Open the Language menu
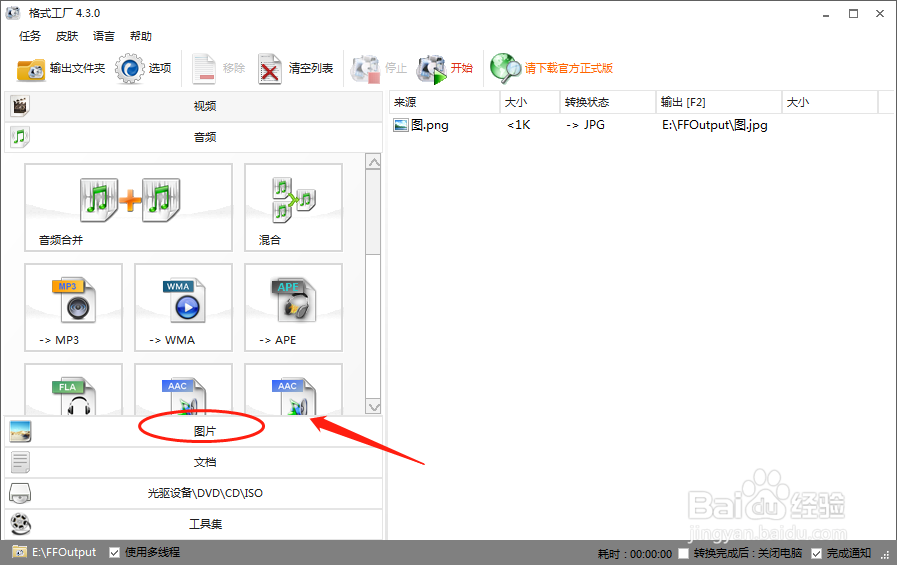Image resolution: width=897 pixels, height=565 pixels. [x=104, y=36]
